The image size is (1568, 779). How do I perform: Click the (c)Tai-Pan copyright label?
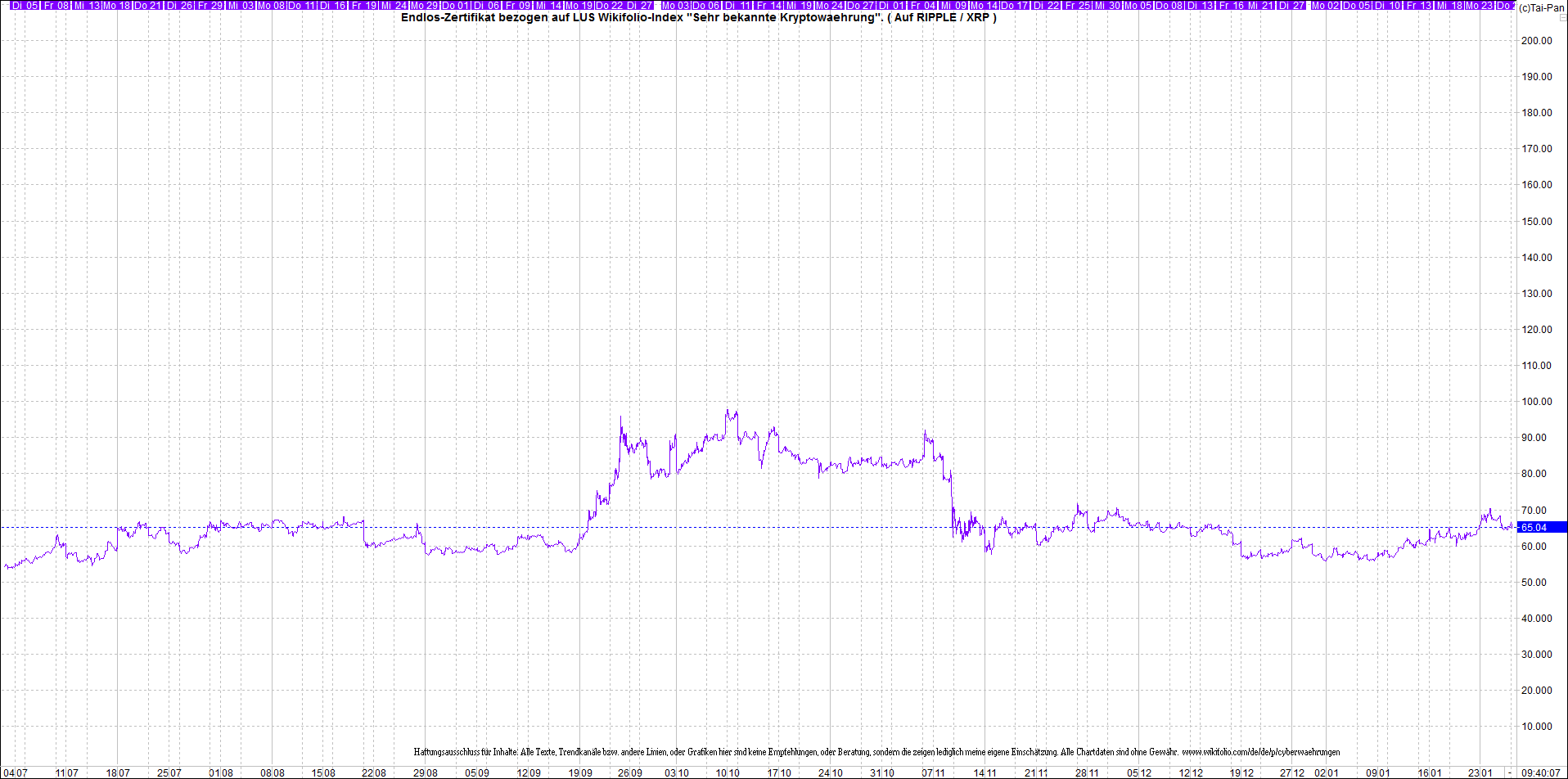1541,7
